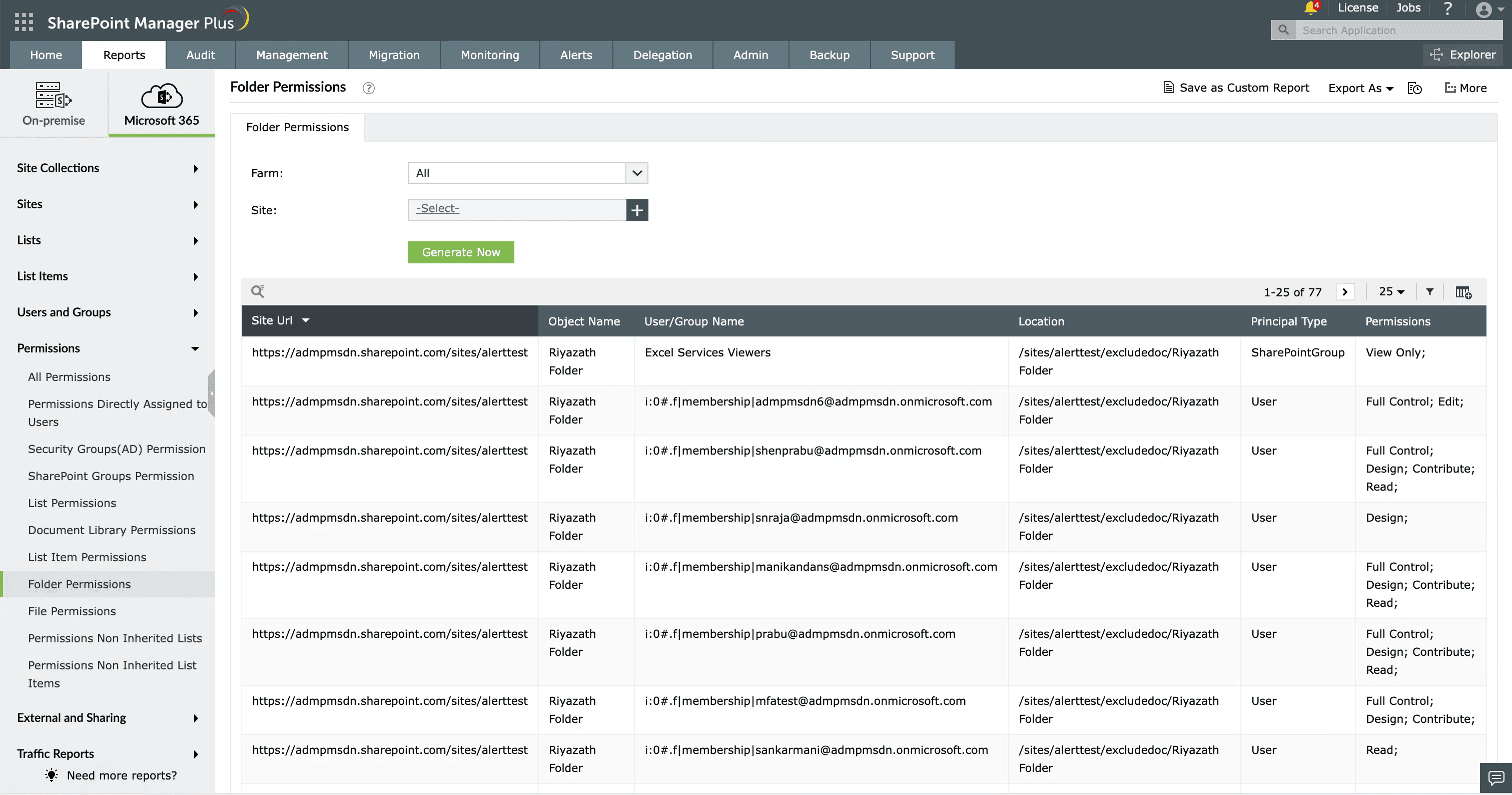Open File Permissions report
The image size is (1512, 795).
[x=72, y=611]
